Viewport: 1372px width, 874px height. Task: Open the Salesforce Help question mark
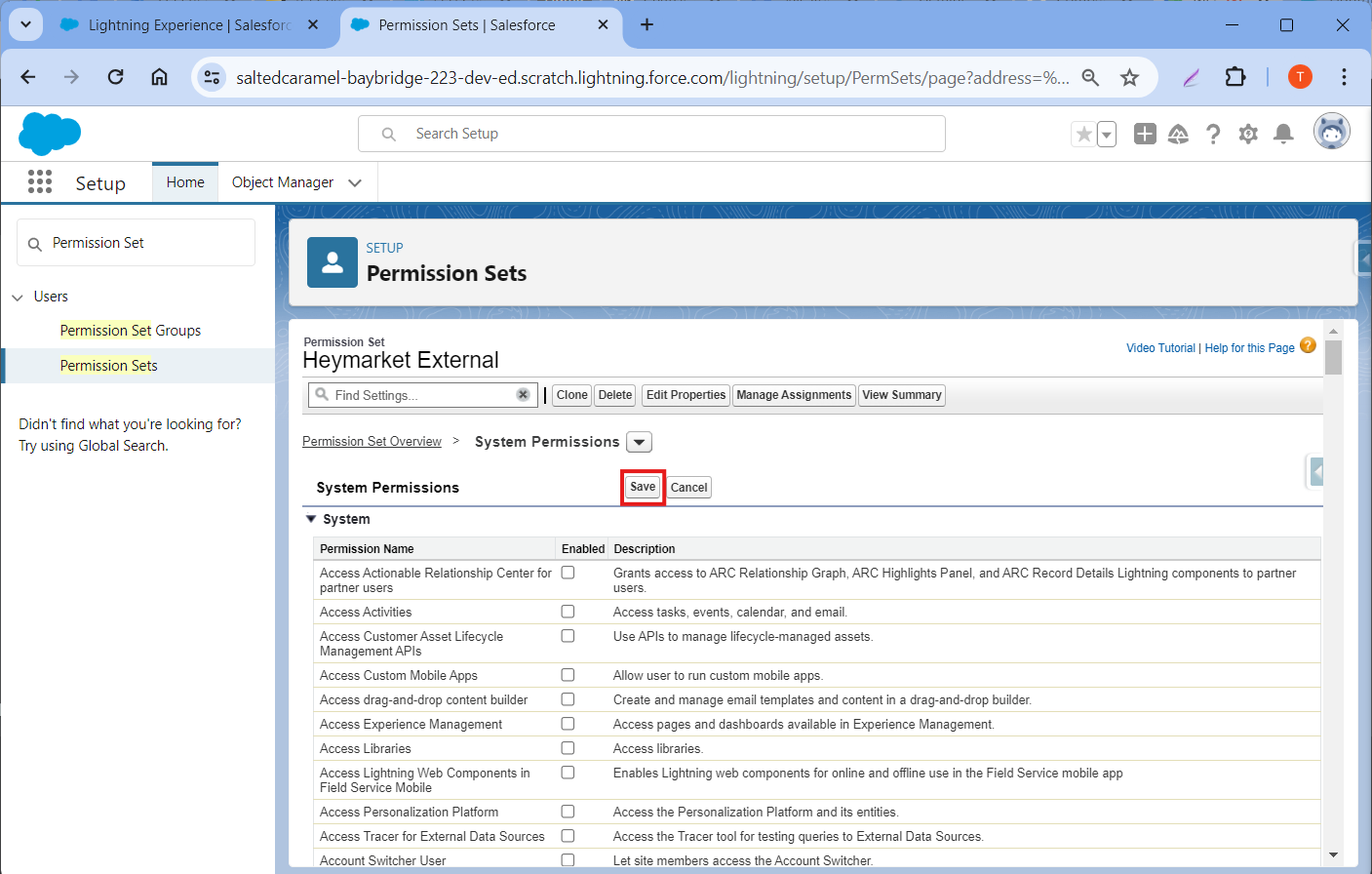pyautogui.click(x=1213, y=134)
